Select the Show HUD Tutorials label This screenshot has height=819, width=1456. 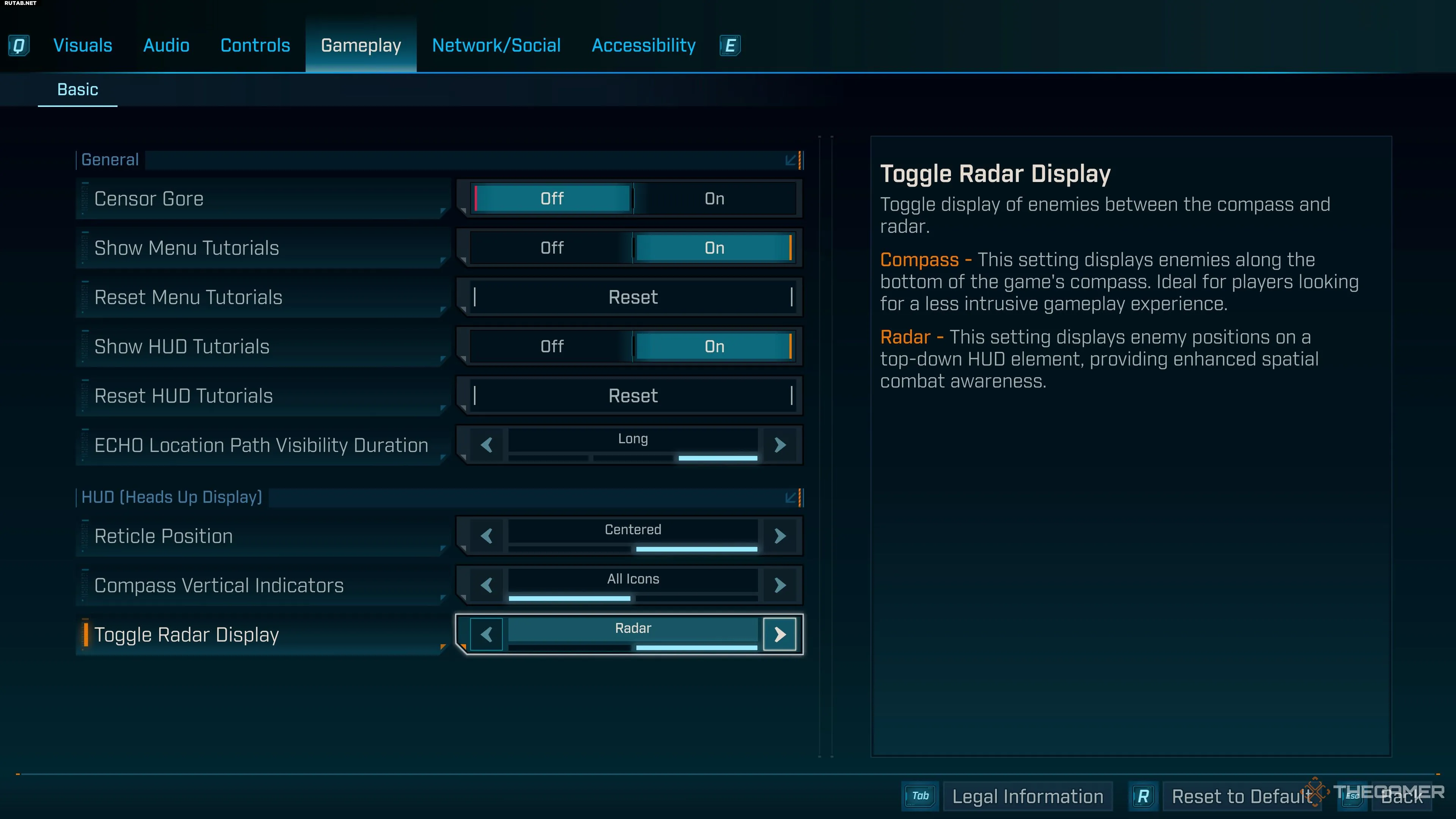click(182, 346)
